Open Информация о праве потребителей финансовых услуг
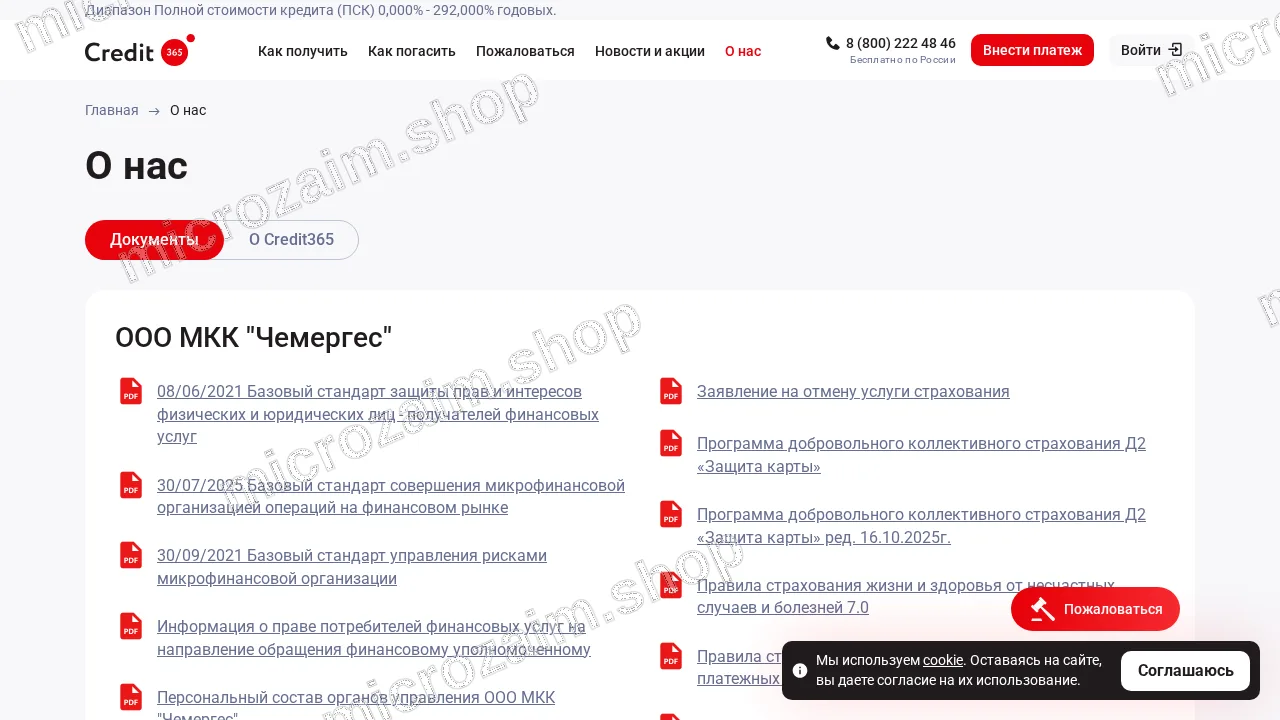This screenshot has width=1280, height=720. pyautogui.click(x=374, y=638)
